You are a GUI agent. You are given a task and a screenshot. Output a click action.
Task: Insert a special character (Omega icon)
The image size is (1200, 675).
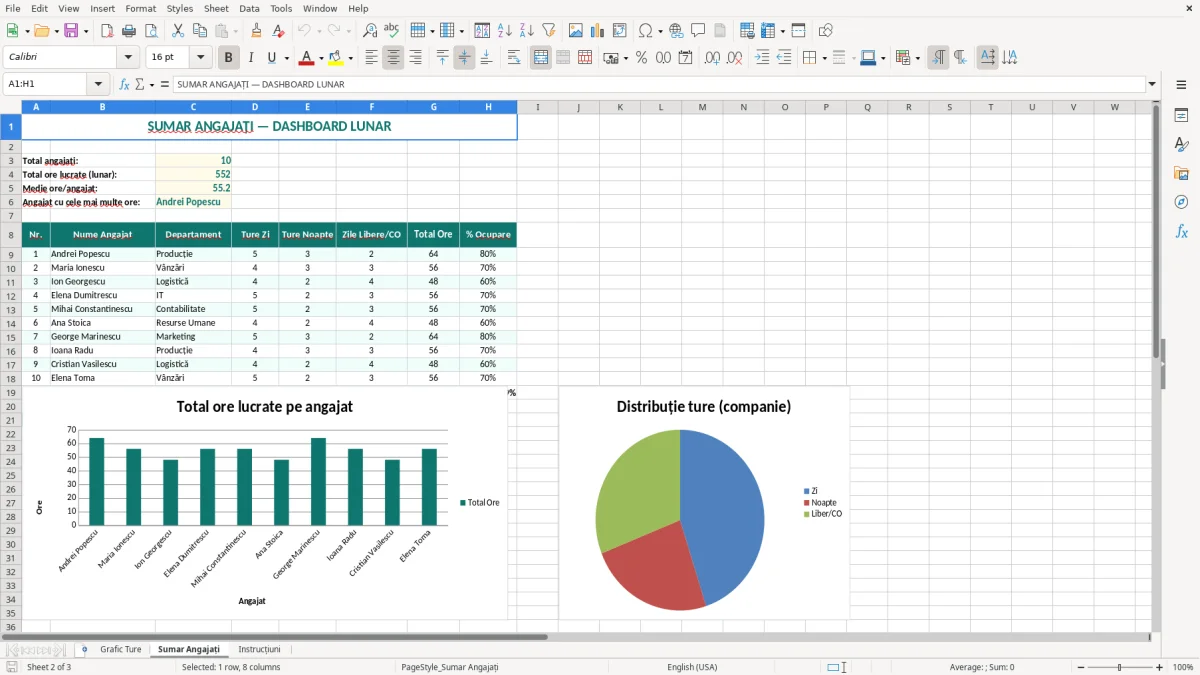pos(645,31)
